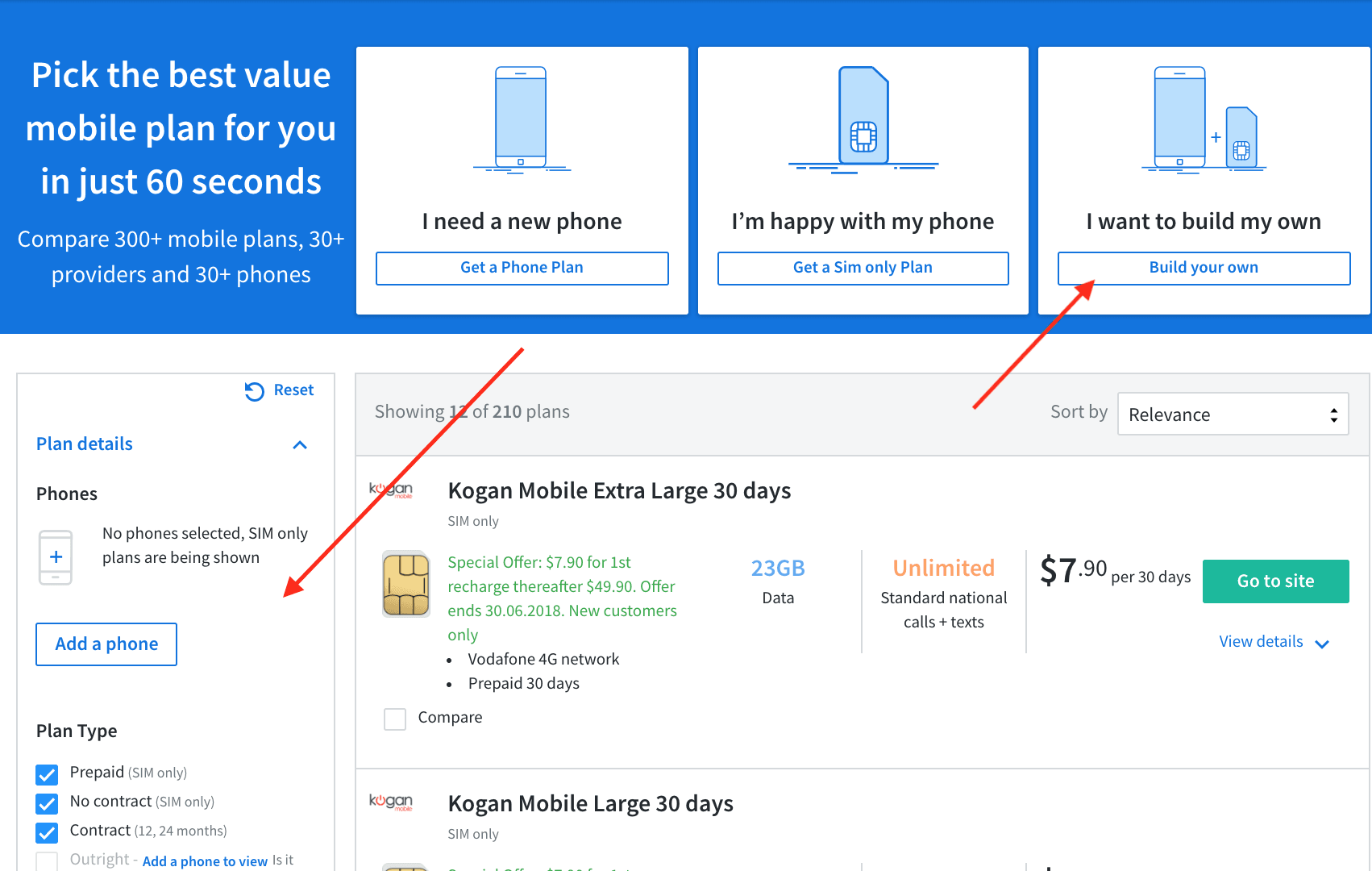This screenshot has height=871, width=1372.
Task: Collapse the Plan details section chevron
Action: tap(300, 445)
